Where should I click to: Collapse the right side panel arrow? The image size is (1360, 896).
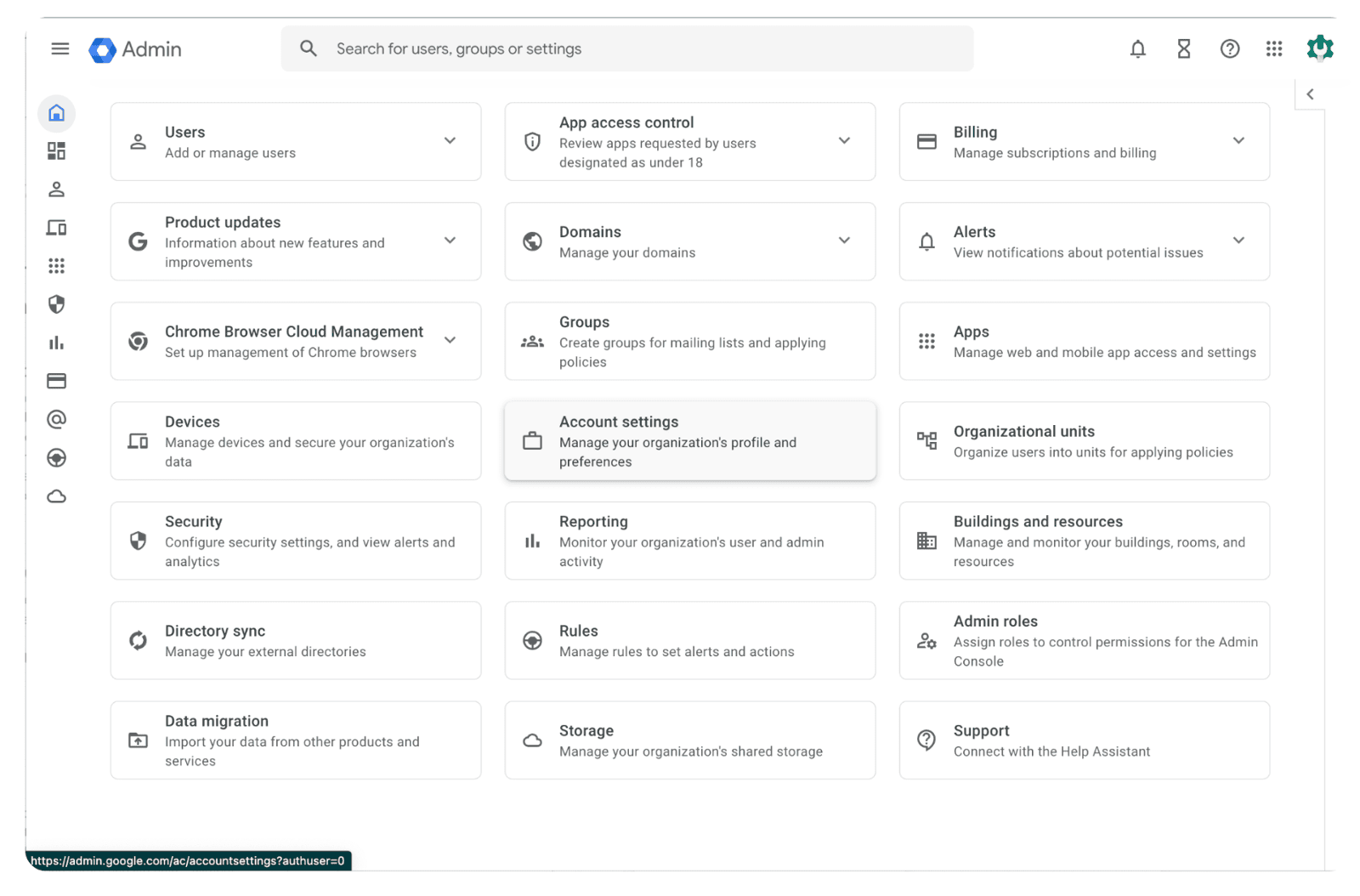coord(1310,94)
